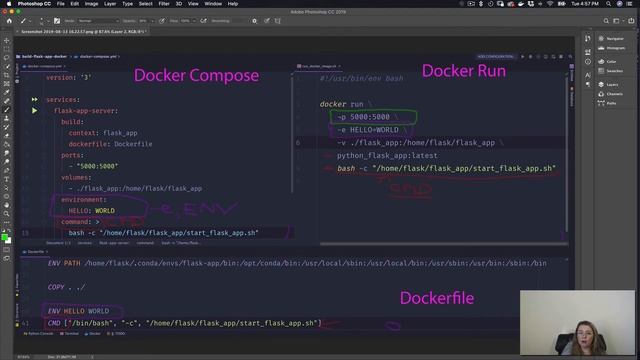Swap foreground and background colors
The height and width of the screenshot is (360, 640).
9,231
